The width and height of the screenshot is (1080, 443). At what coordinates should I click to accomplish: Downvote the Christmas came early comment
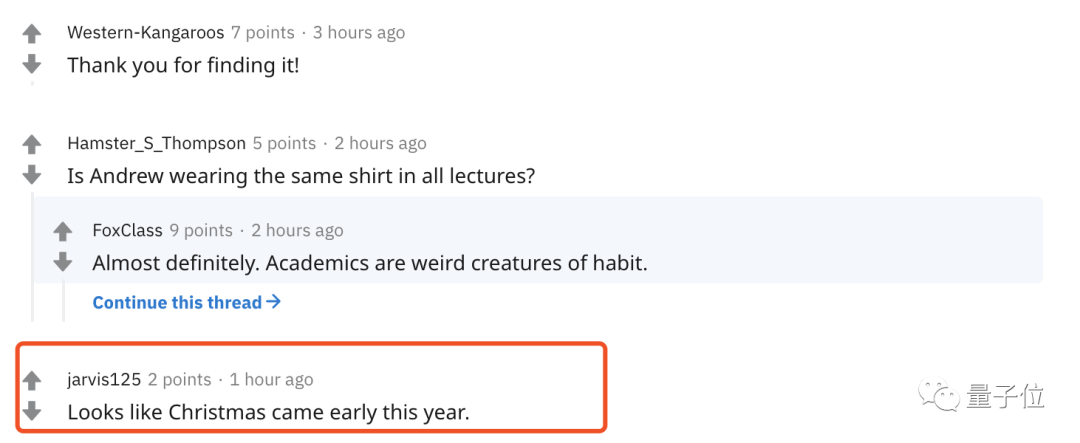tap(32, 410)
